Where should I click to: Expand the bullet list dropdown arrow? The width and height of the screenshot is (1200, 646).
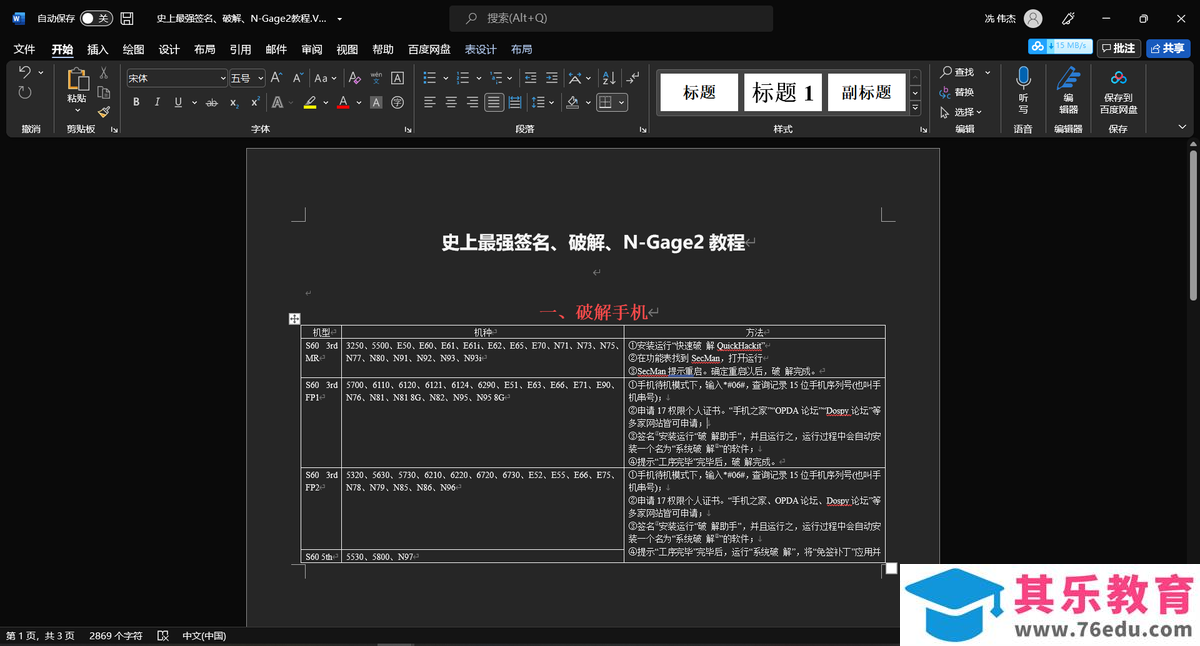coord(445,78)
